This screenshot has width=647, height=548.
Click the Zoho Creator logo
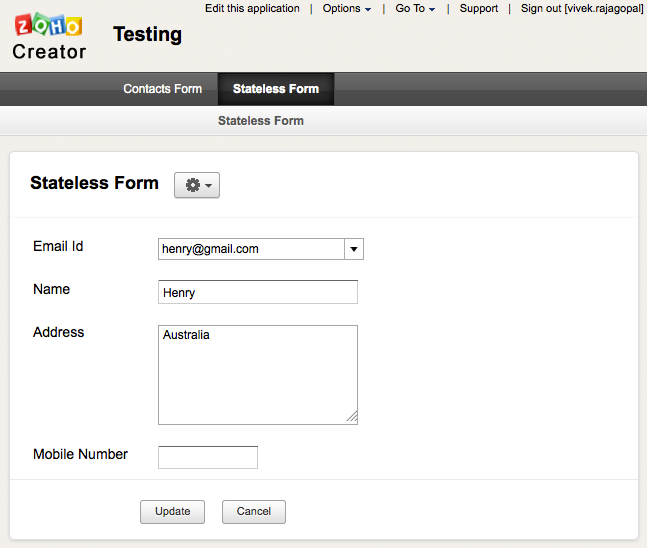[49, 37]
